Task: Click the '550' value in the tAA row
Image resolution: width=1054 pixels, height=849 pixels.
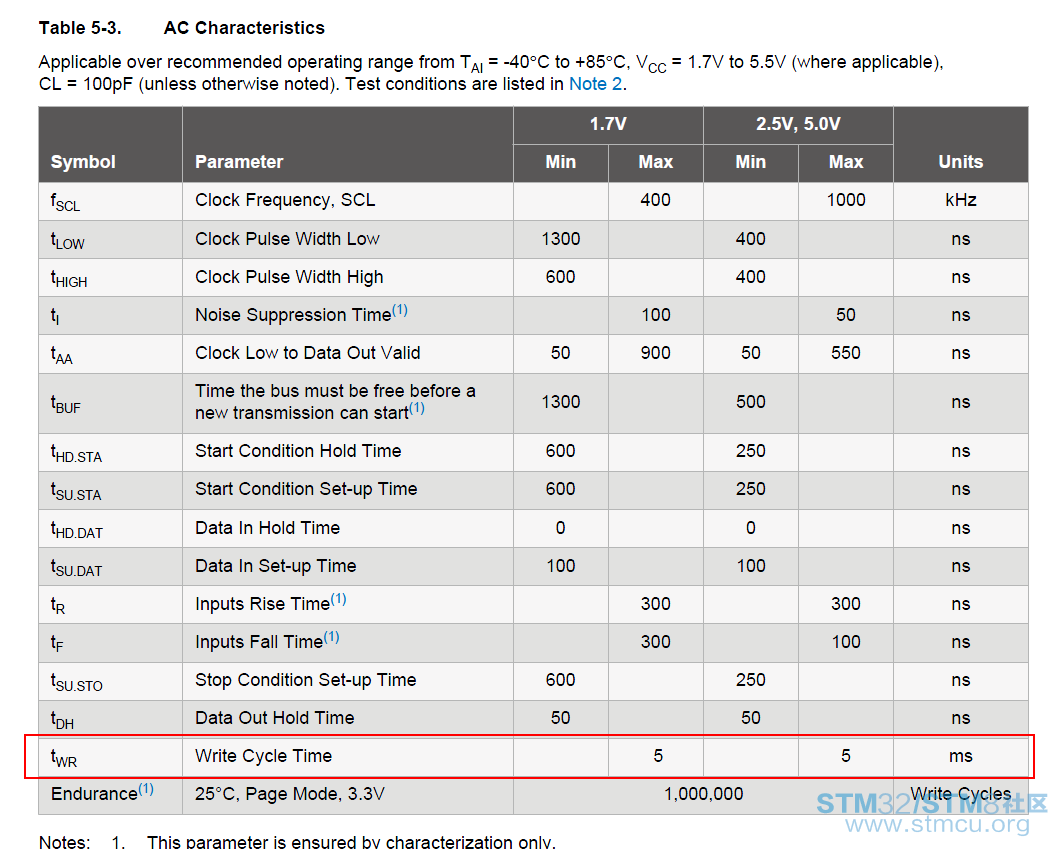Action: [x=846, y=353]
